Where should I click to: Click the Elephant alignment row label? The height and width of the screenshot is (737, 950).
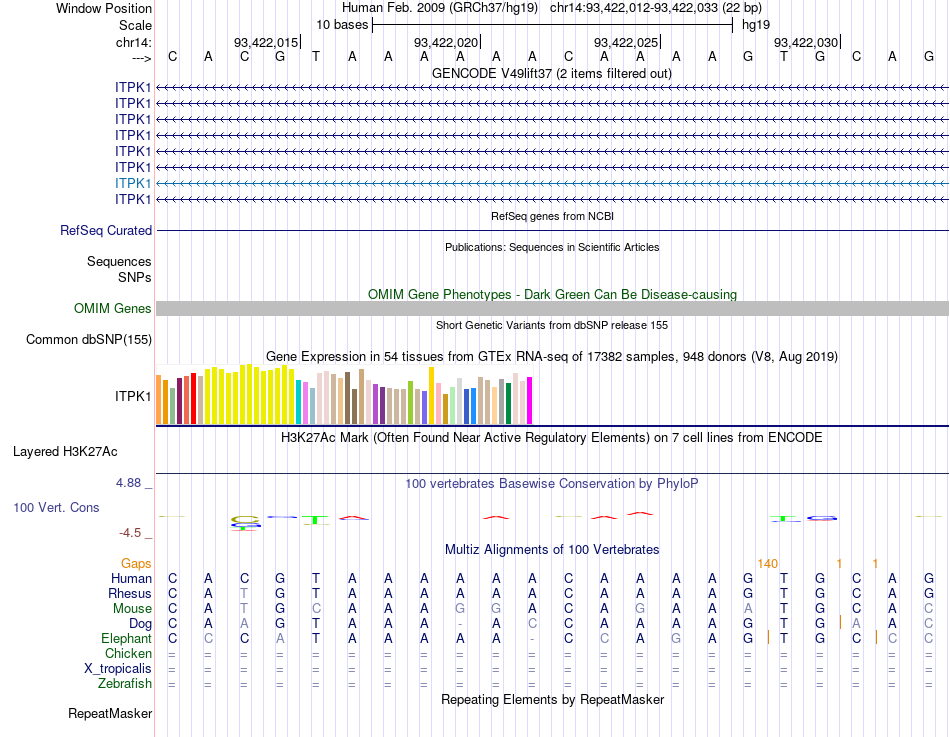tap(127, 638)
